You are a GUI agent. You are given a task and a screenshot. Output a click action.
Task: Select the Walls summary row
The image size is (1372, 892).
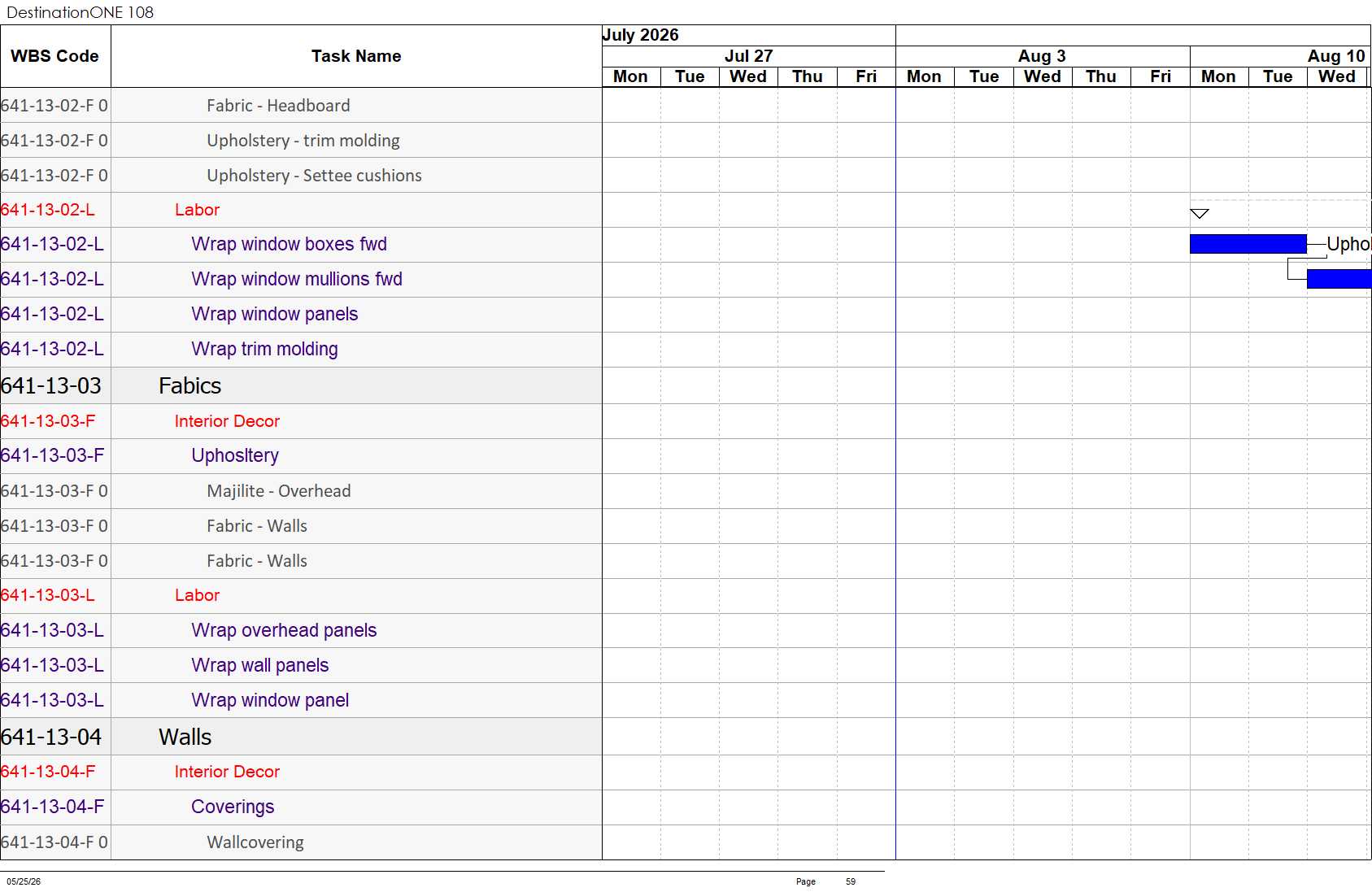pyautogui.click(x=301, y=737)
